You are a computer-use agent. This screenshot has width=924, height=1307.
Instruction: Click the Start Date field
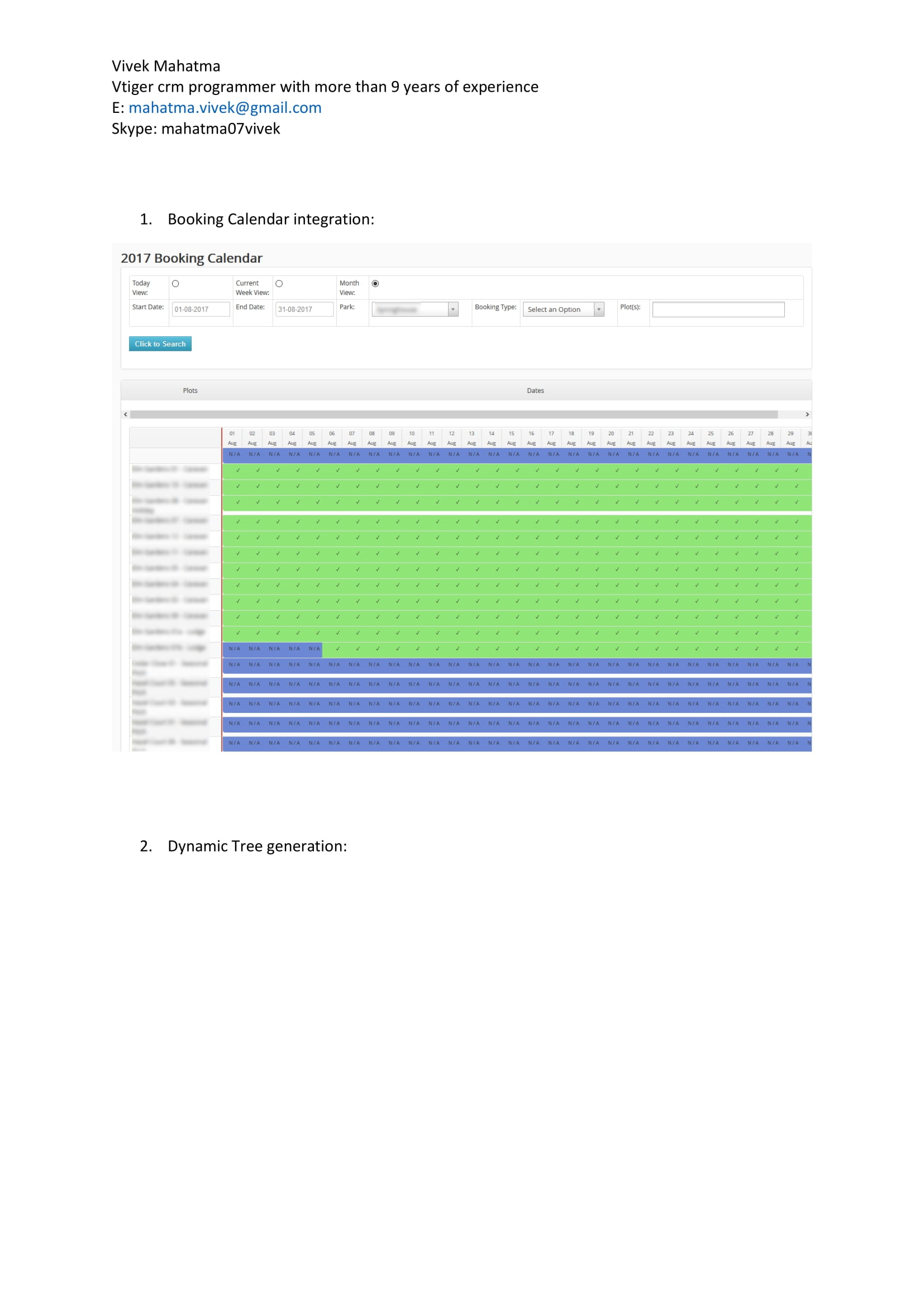pyautogui.click(x=201, y=309)
